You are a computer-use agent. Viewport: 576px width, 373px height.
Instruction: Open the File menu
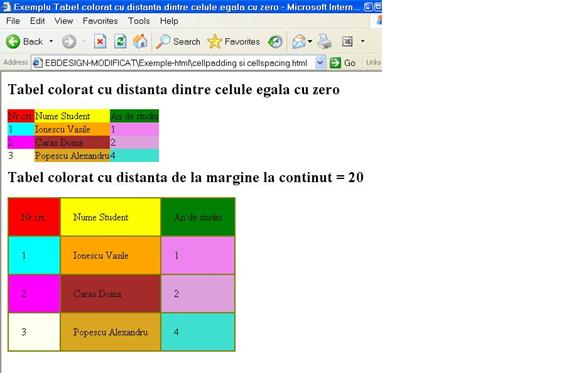pyautogui.click(x=13, y=21)
